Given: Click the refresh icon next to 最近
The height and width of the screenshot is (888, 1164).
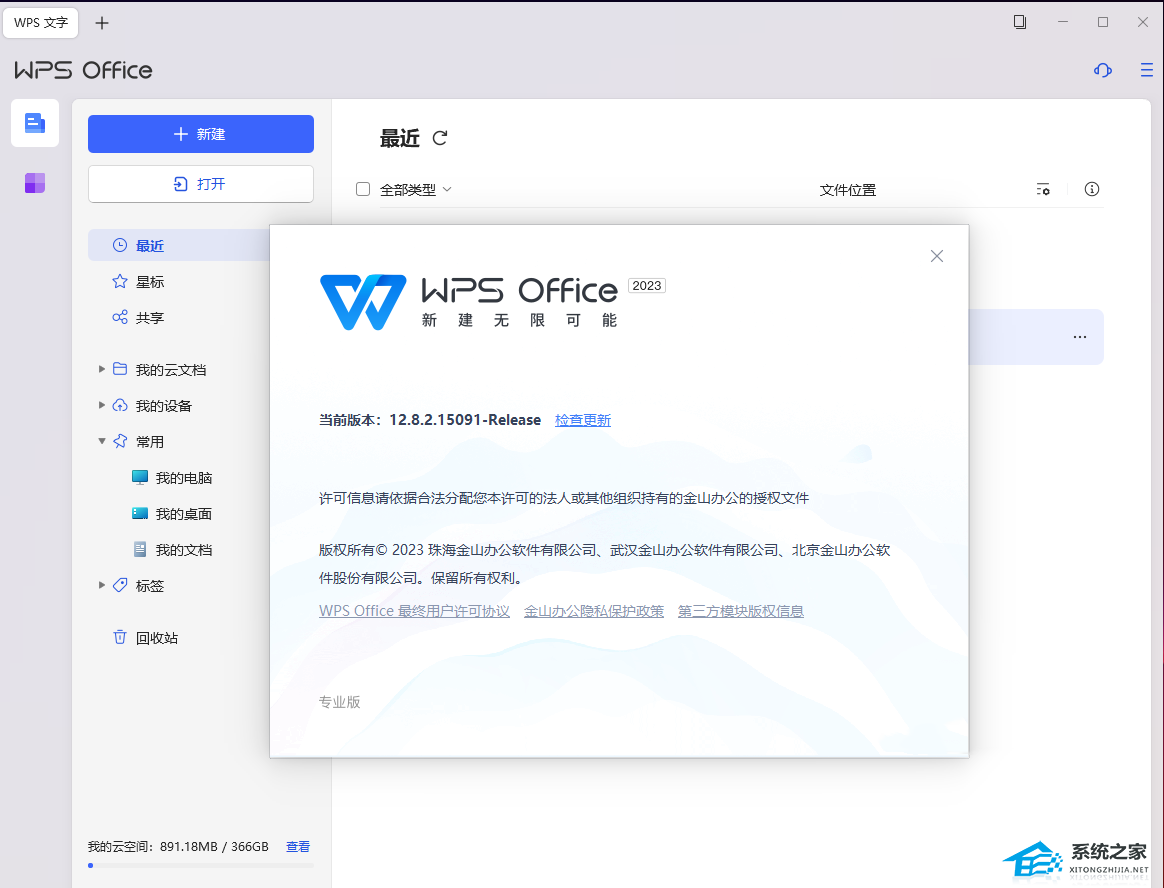Looking at the screenshot, I should (x=439, y=138).
